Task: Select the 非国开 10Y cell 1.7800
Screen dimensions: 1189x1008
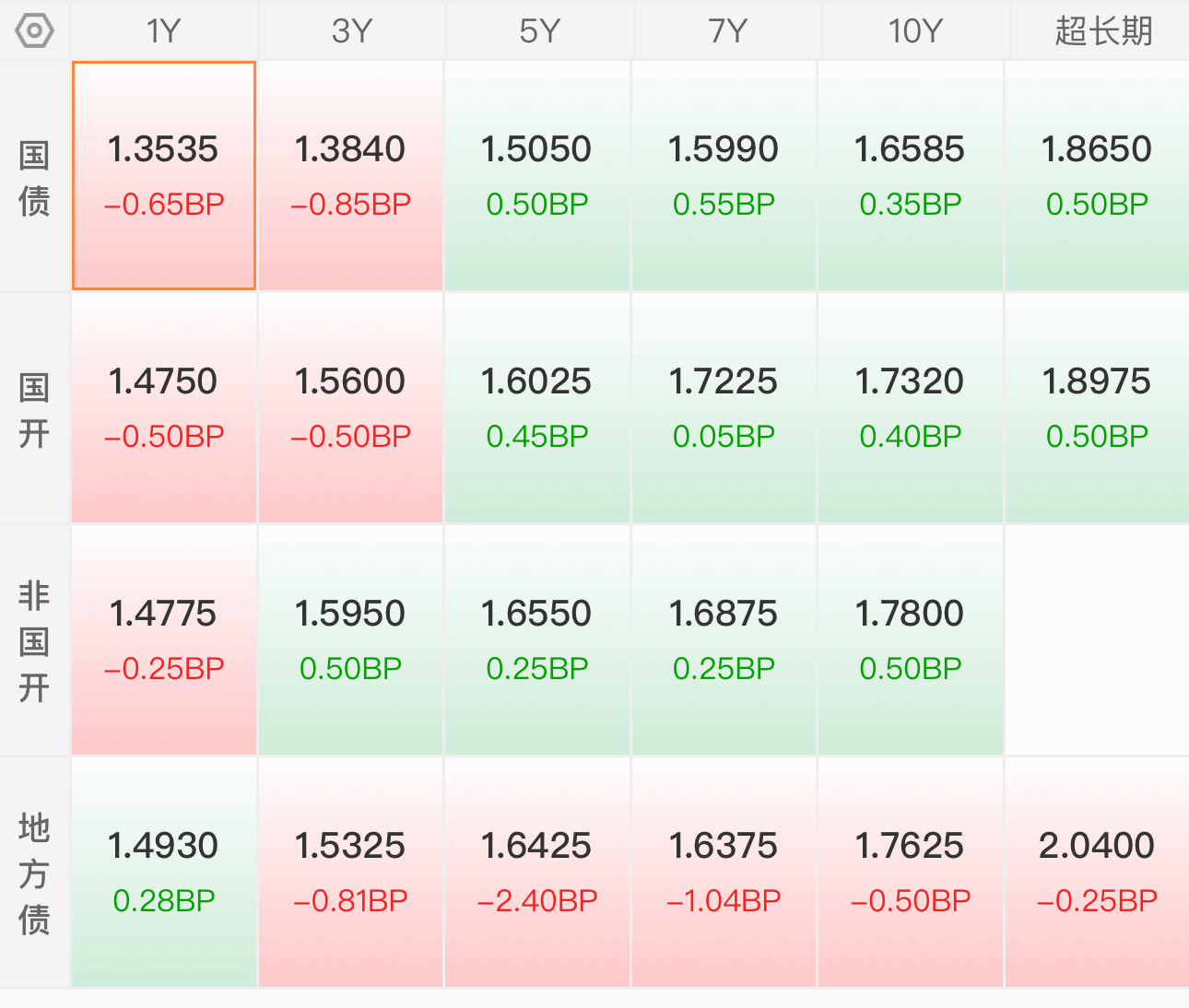Action: click(910, 640)
